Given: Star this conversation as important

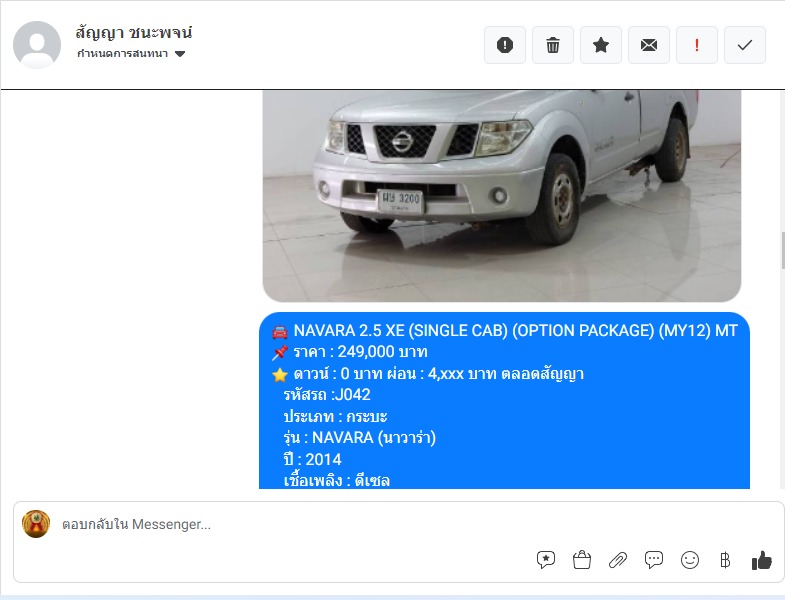Looking at the screenshot, I should (601, 45).
